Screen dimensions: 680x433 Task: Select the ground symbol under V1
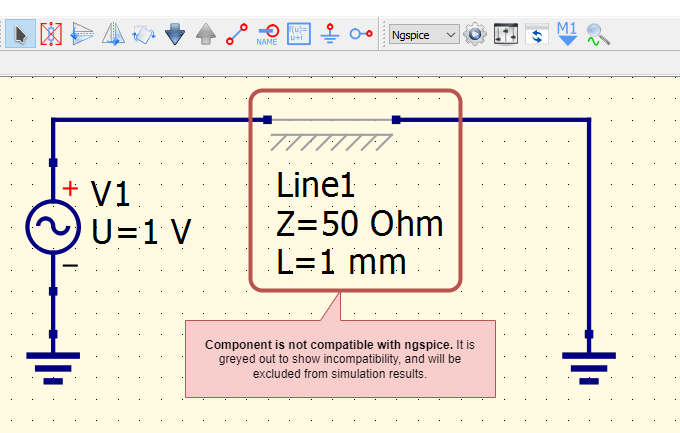tap(53, 368)
